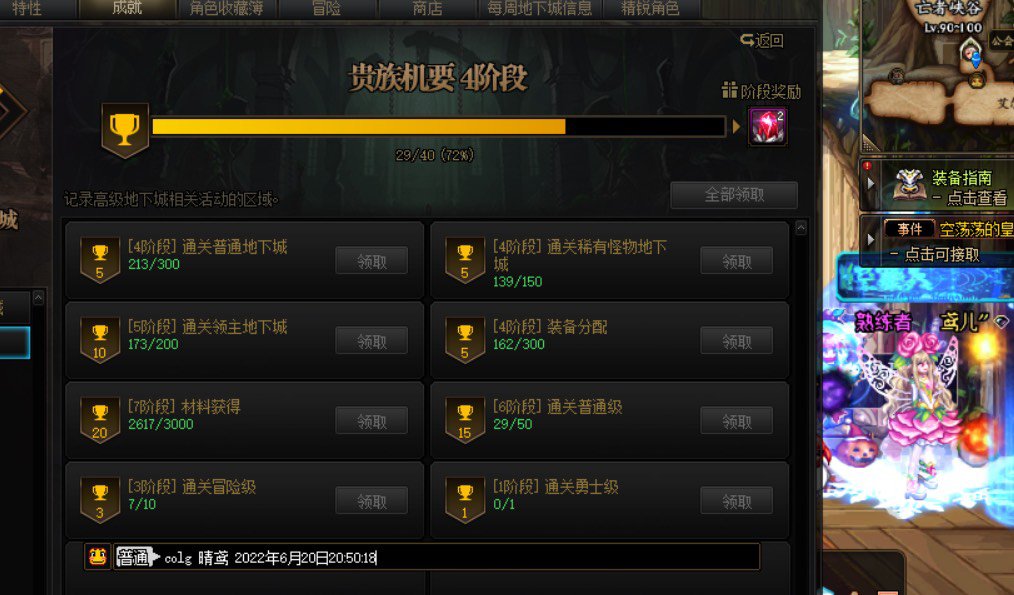
Task: Expand the 装备指南 panel arrow
Action: coord(870,184)
